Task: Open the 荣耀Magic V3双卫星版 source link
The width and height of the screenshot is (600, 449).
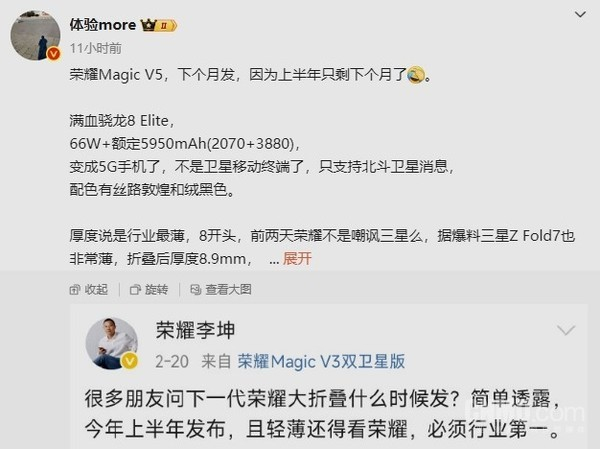Action: (x=321, y=361)
